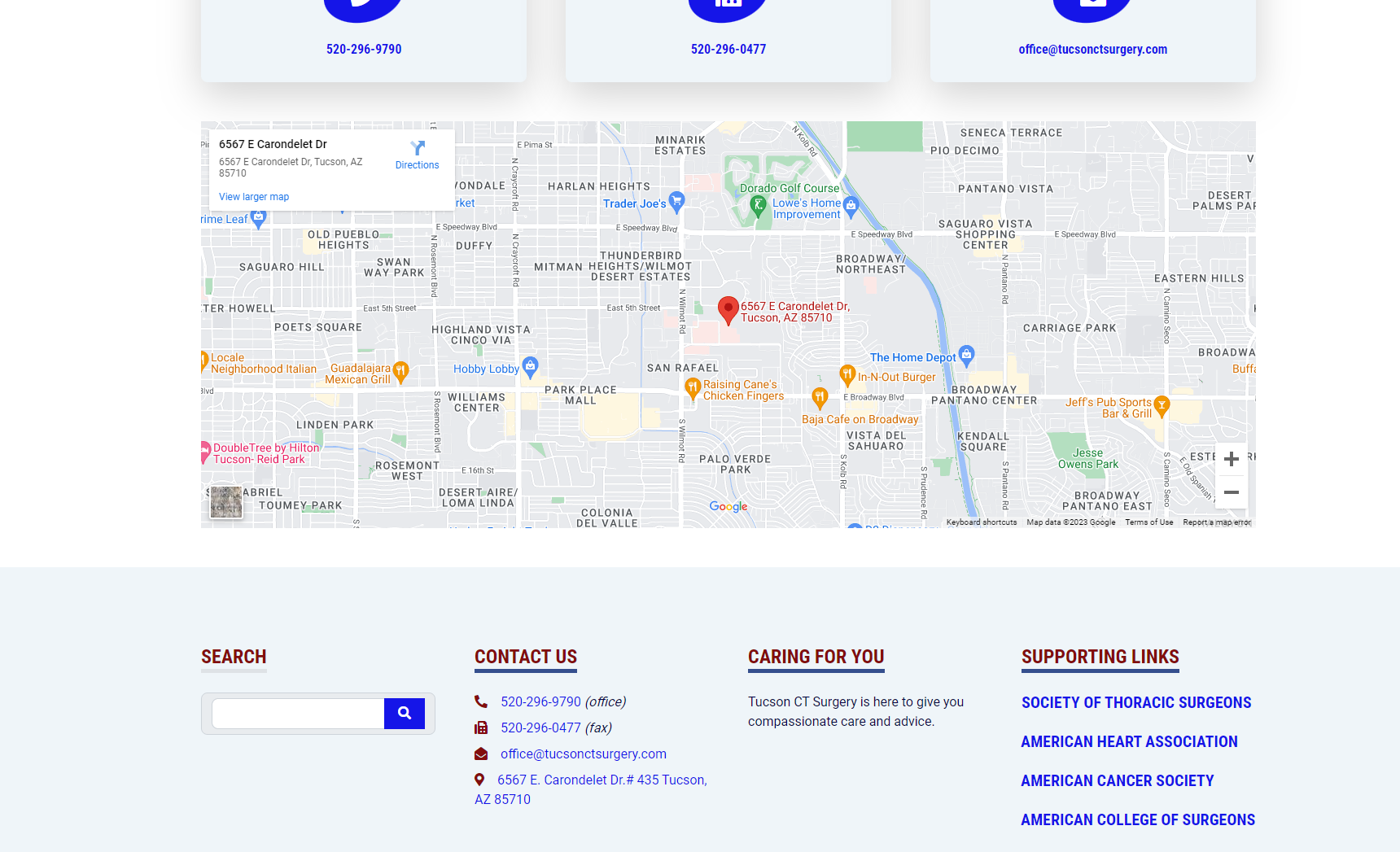Viewport: 1400px width, 852px height.
Task: Click footer office@tucsonctsurgery.com email link
Action: [x=584, y=754]
